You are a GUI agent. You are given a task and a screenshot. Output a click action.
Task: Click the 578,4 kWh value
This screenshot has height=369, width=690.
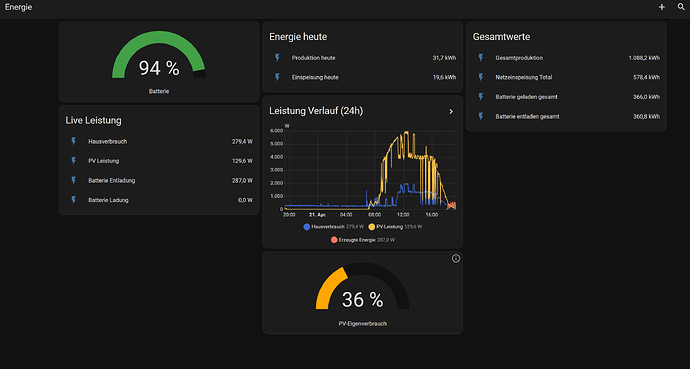point(646,77)
